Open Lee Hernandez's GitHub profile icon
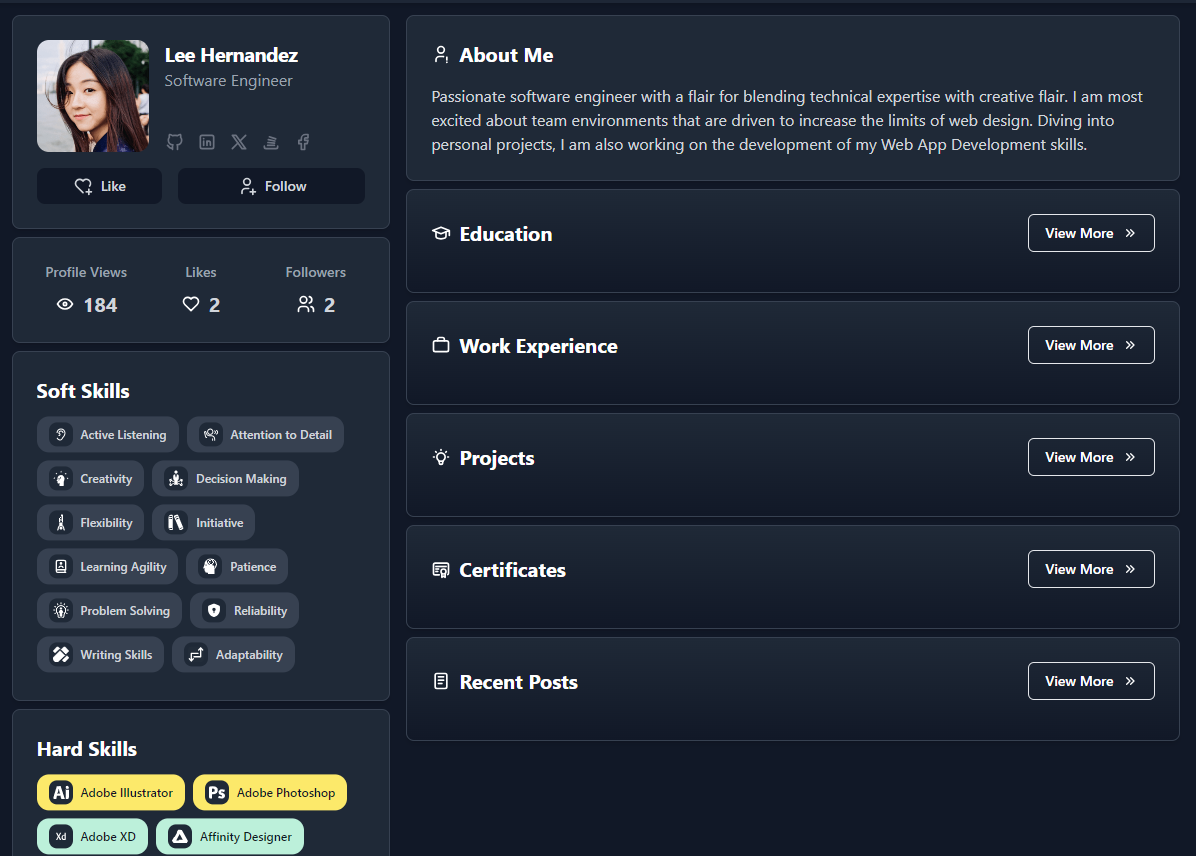The height and width of the screenshot is (856, 1196). 175,142
